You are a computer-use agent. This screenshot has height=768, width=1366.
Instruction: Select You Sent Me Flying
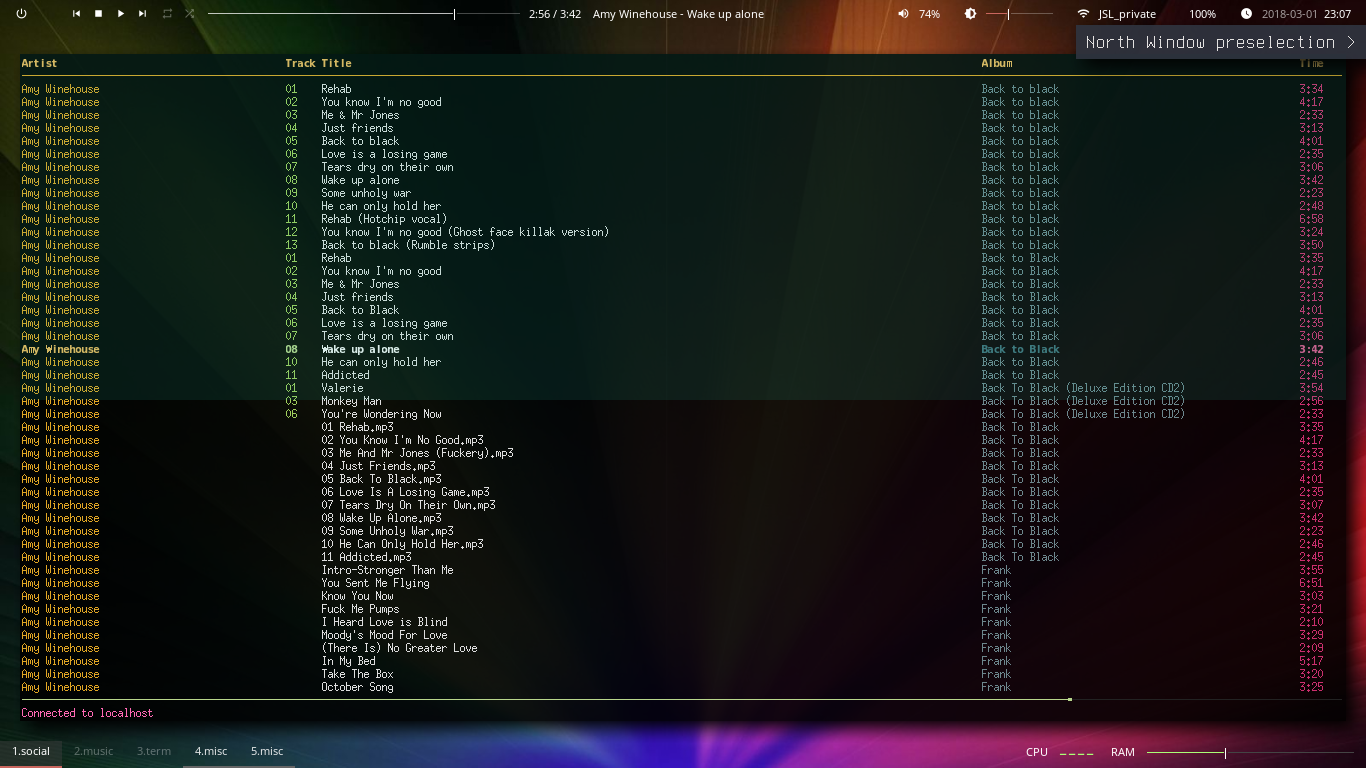[x=375, y=583]
